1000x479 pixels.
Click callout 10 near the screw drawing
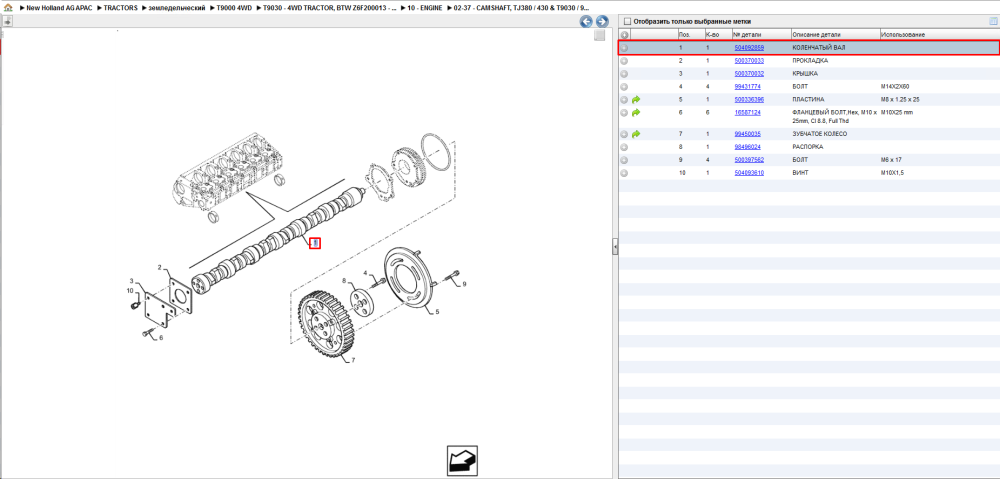point(128,291)
